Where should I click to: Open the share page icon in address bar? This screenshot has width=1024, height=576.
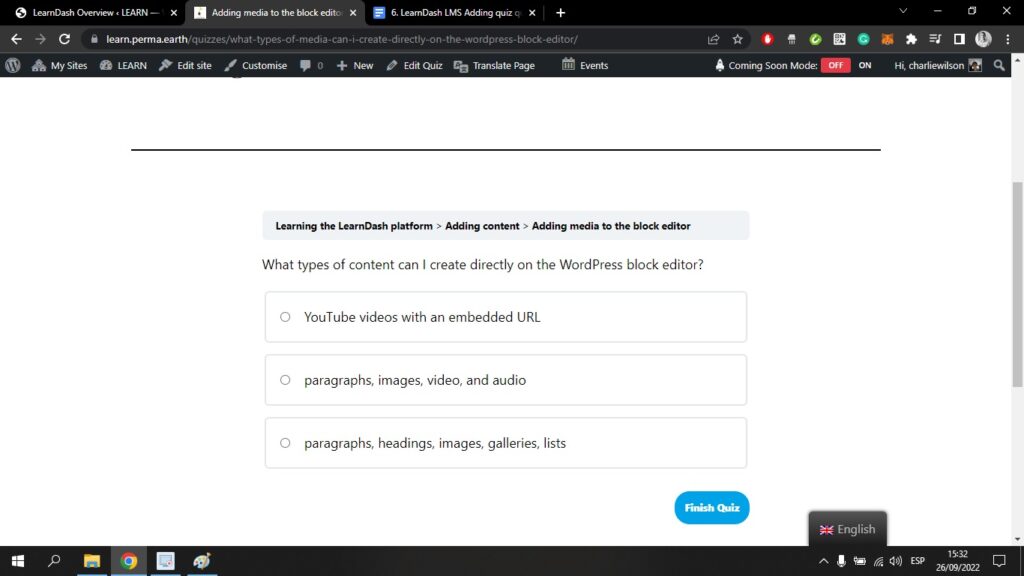click(713, 39)
